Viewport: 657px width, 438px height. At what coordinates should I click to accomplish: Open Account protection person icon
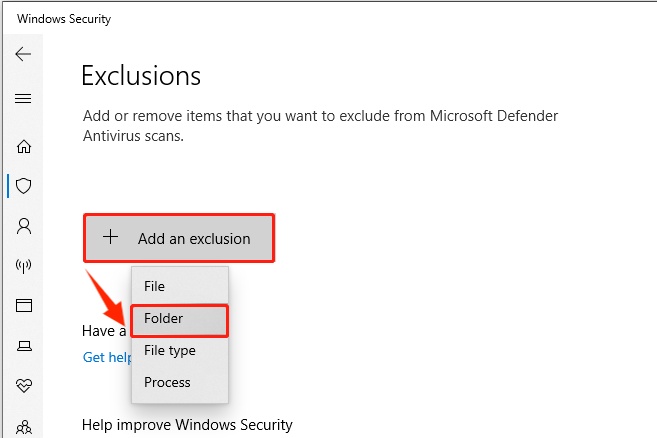24,226
